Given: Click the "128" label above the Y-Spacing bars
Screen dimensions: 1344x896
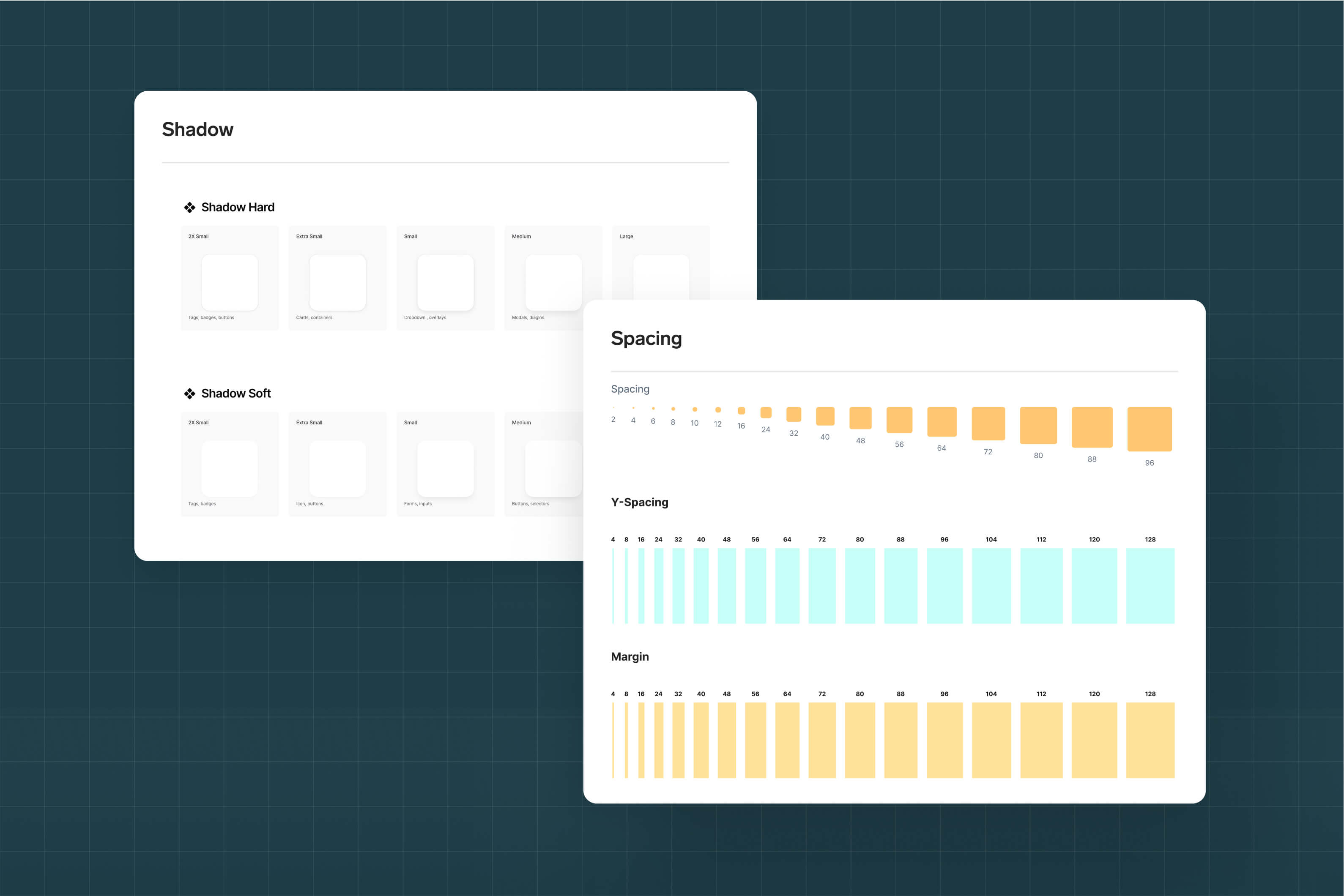Looking at the screenshot, I should [1150, 539].
